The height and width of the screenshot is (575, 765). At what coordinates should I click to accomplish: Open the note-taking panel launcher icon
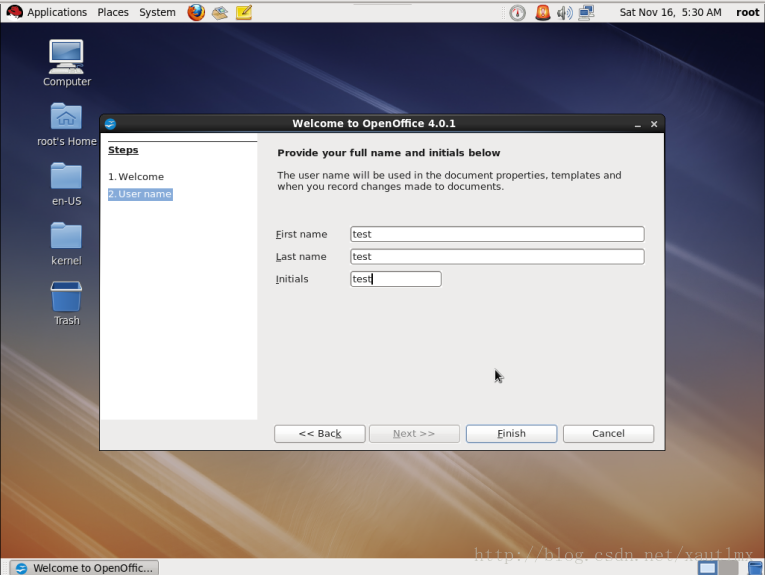[244, 12]
